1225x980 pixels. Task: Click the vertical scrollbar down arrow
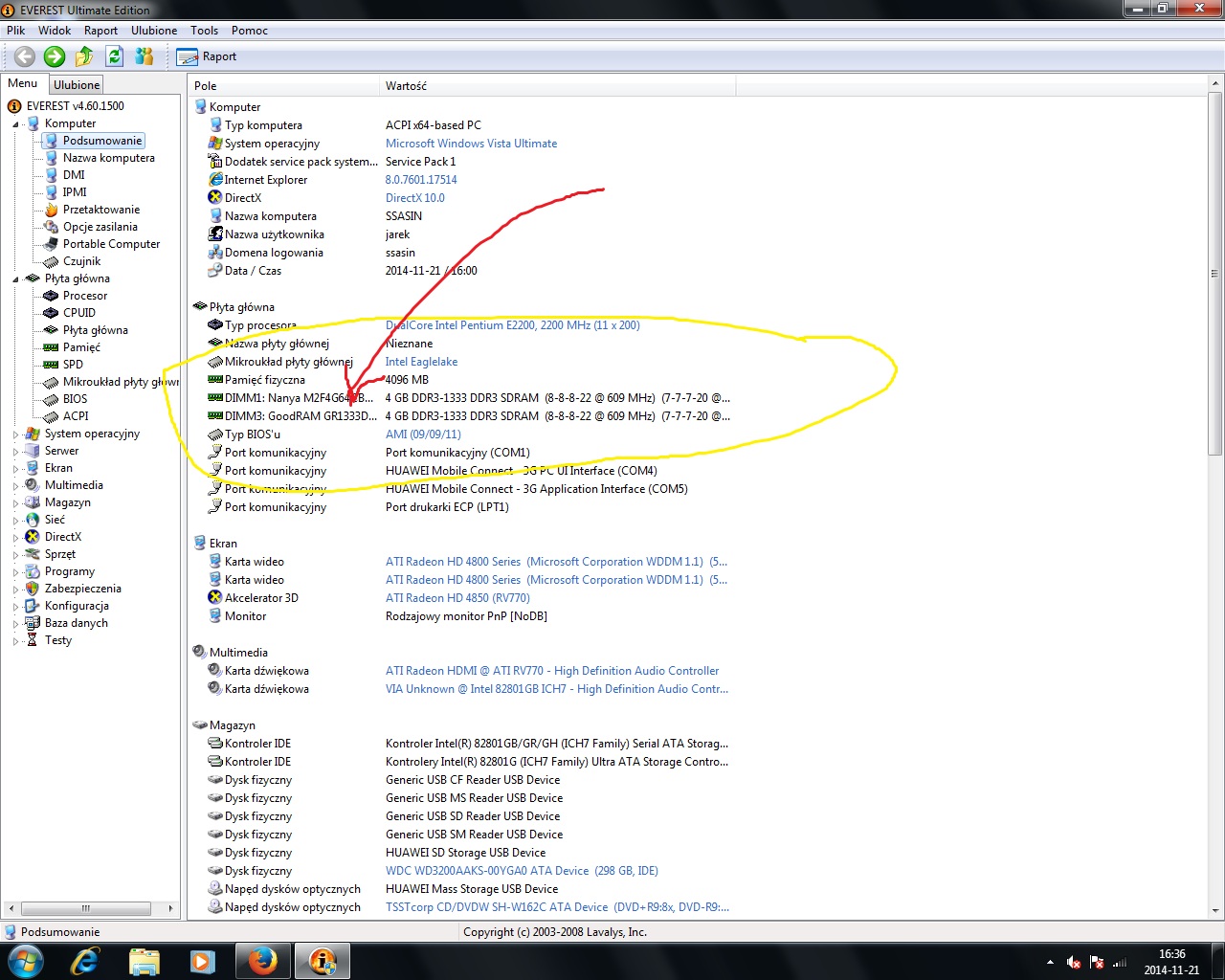pos(1215,911)
